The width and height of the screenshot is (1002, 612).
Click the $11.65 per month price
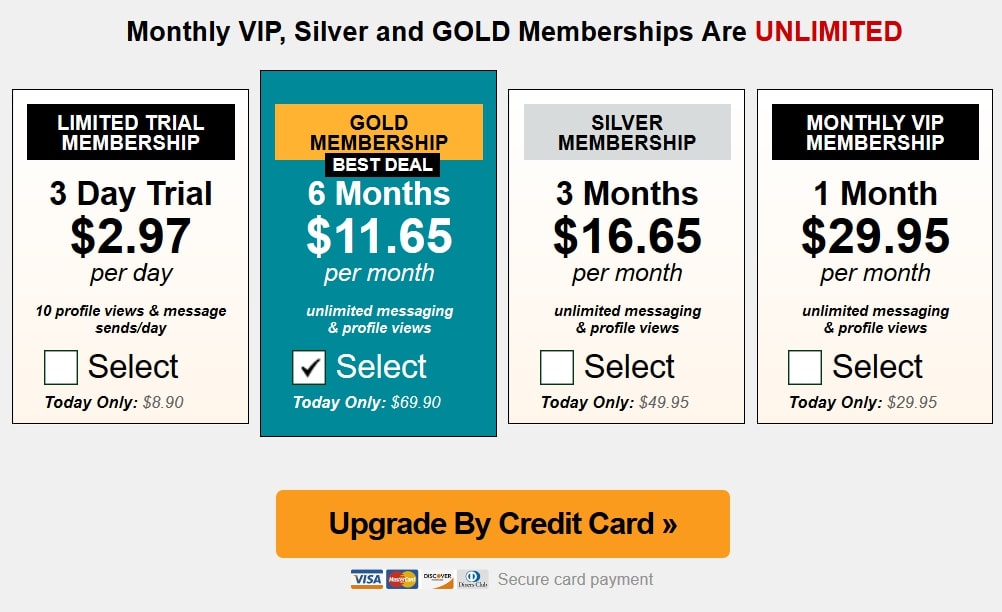click(x=379, y=238)
